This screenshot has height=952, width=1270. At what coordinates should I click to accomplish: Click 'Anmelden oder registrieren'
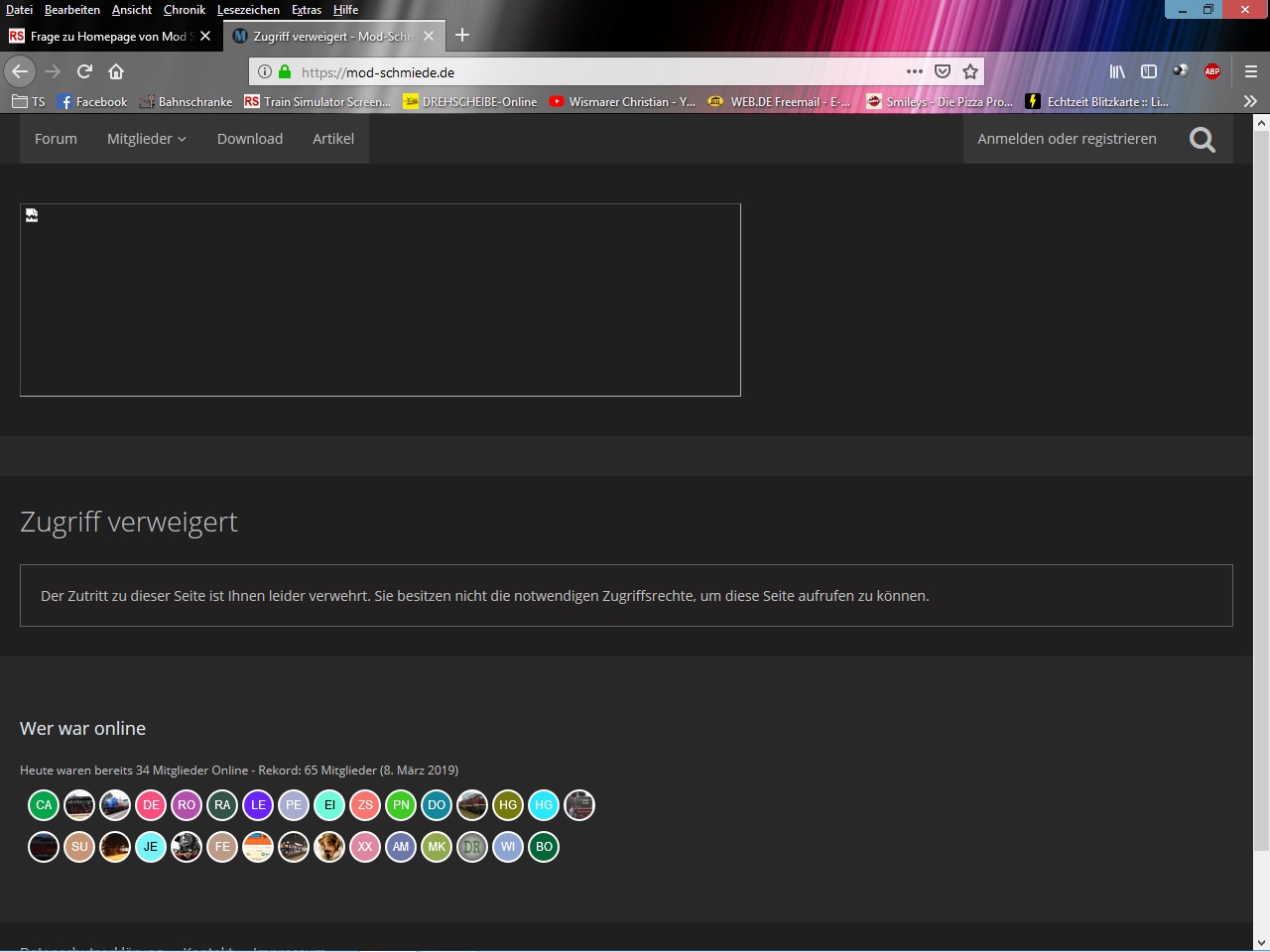1067,139
